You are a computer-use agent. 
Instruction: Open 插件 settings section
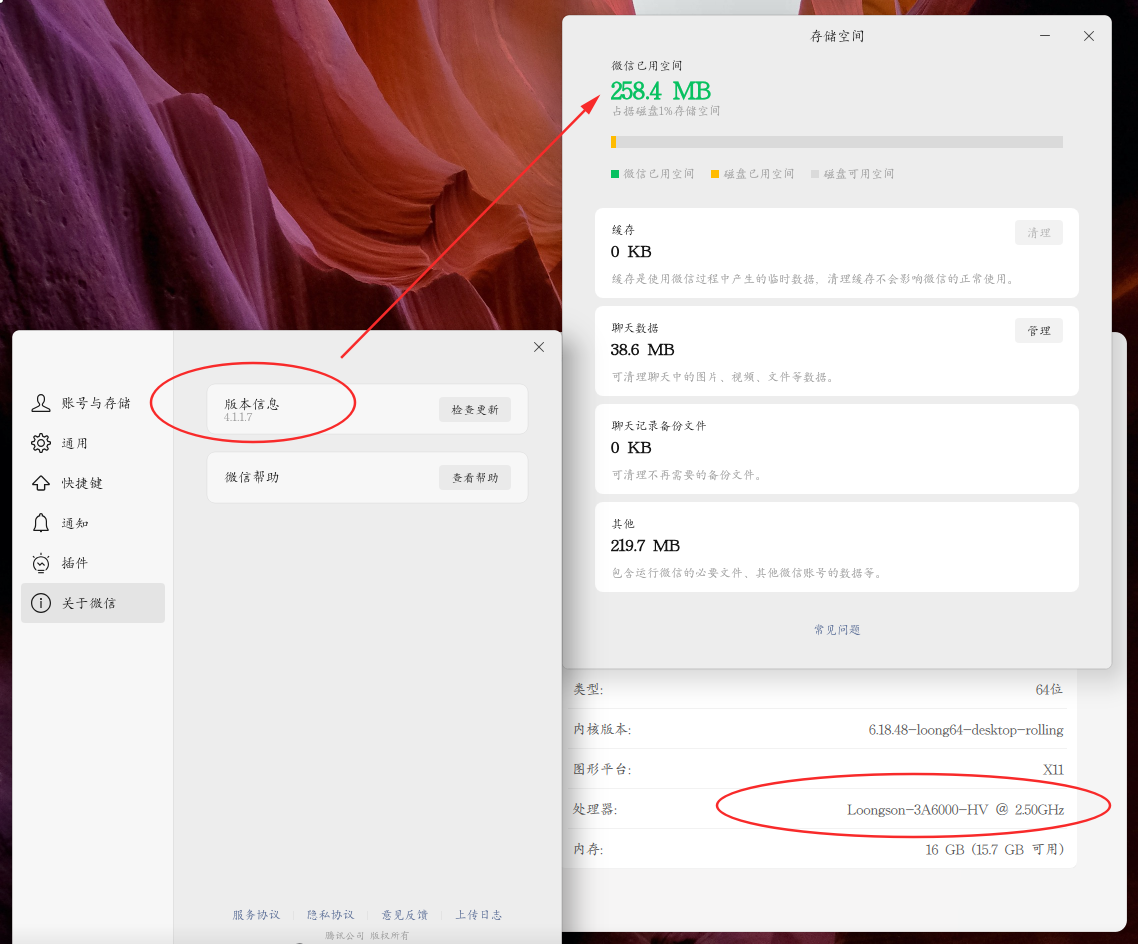[93, 563]
